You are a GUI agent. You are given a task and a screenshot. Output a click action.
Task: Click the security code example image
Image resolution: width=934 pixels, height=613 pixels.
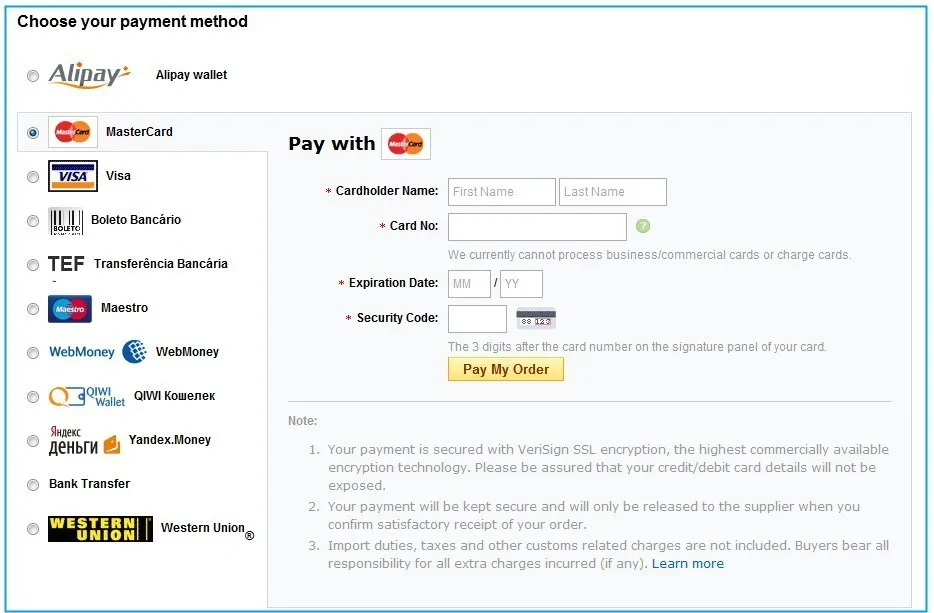pos(534,318)
